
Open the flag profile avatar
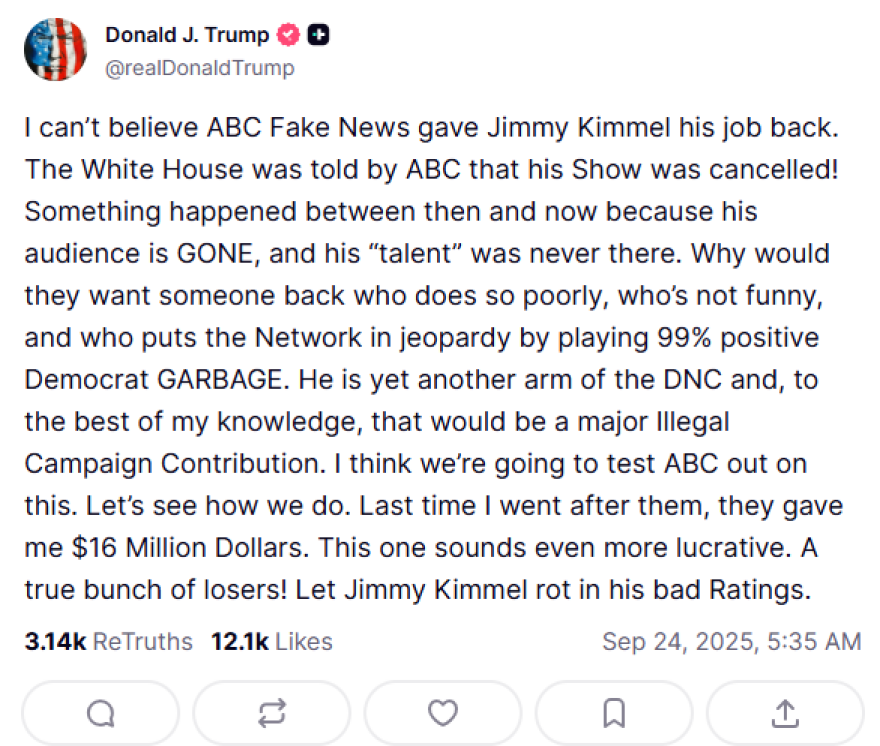pyautogui.click(x=56, y=51)
